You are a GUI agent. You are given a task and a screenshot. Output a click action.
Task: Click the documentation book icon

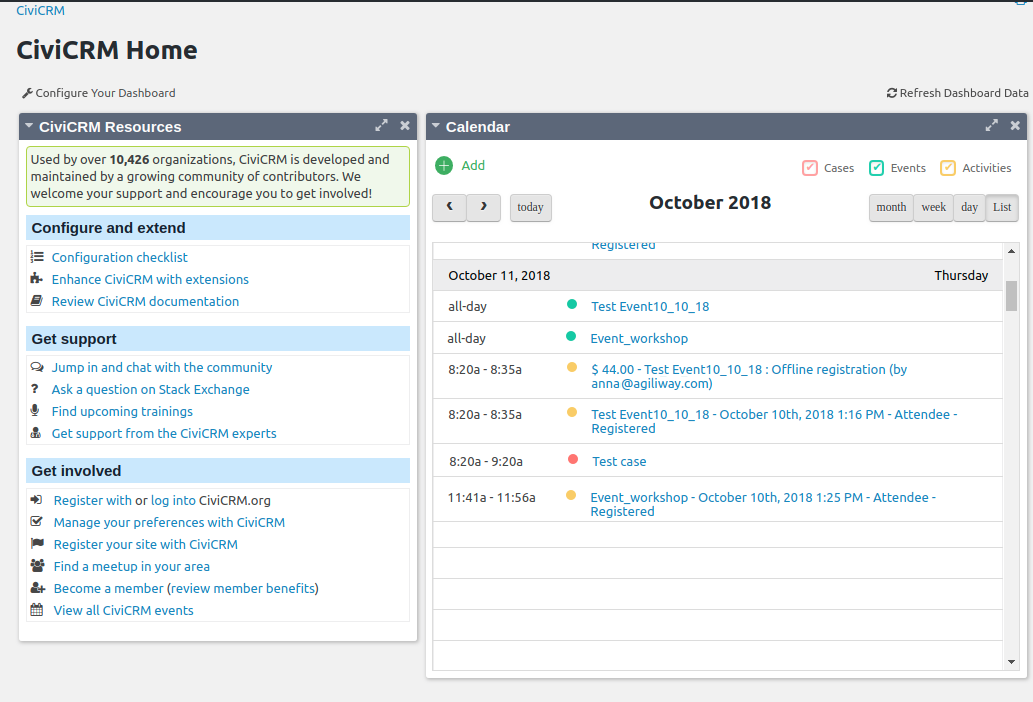coord(36,301)
